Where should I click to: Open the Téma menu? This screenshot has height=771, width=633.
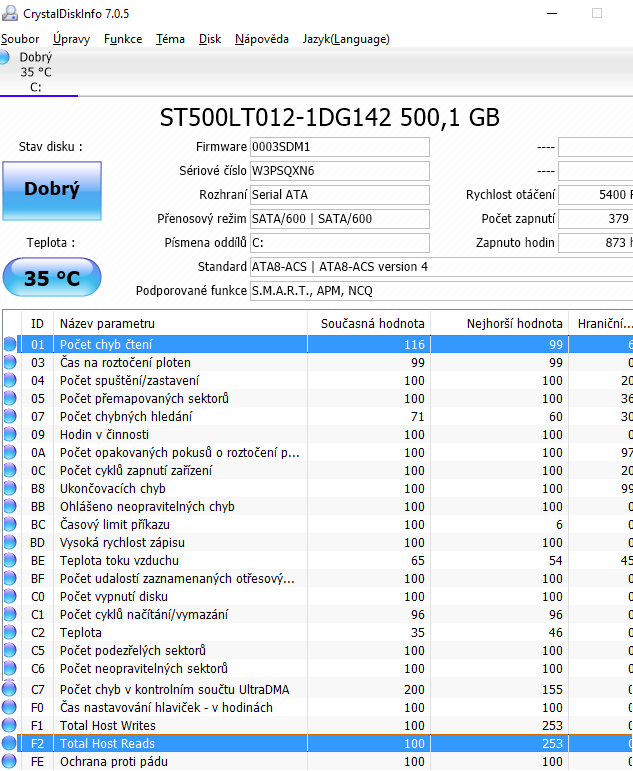pyautogui.click(x=170, y=39)
